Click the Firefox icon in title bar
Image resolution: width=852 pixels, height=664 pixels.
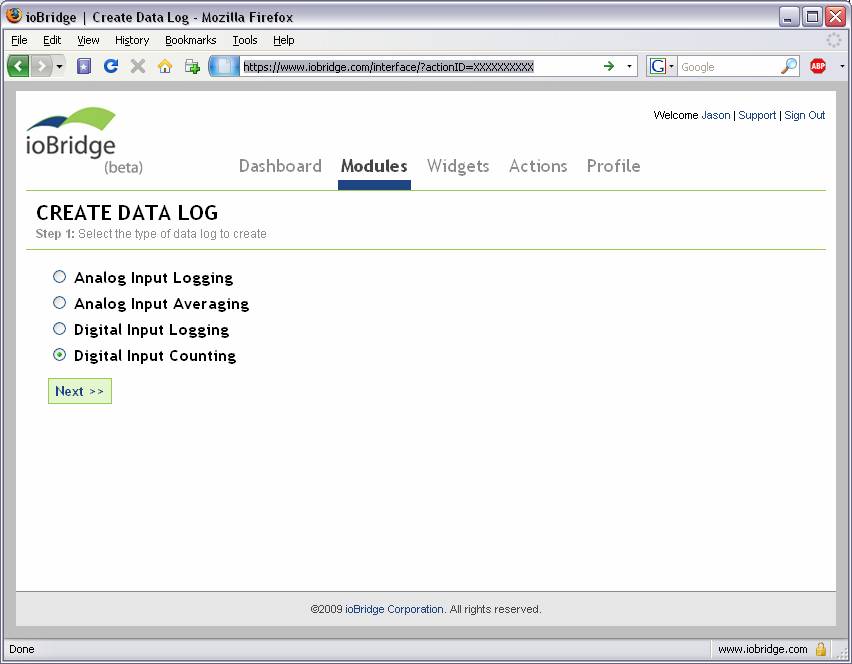click(14, 16)
